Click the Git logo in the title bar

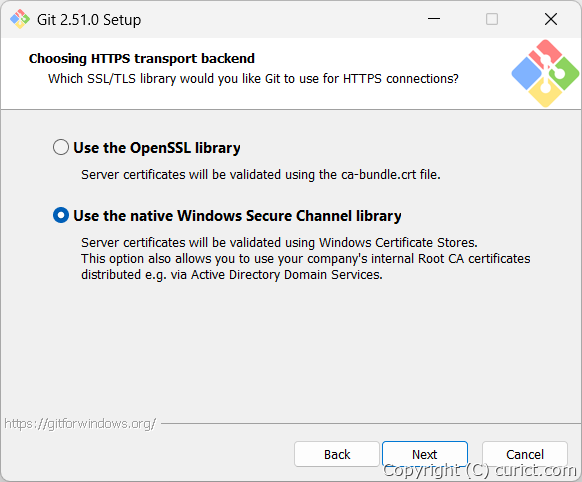[x=20, y=19]
